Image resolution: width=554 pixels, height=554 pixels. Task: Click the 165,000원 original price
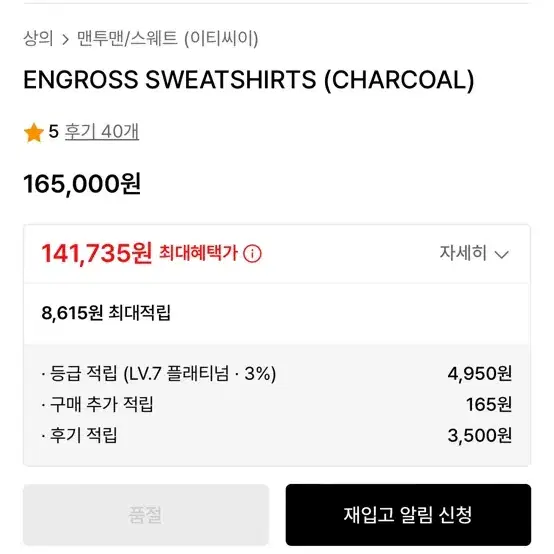pos(82,184)
